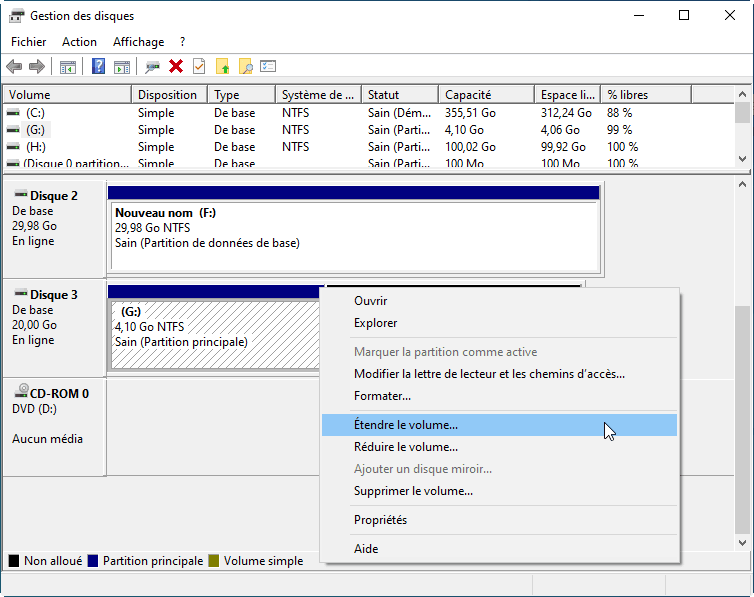The image size is (754, 597).
Task: Click the red X delete icon
Action: 176,67
